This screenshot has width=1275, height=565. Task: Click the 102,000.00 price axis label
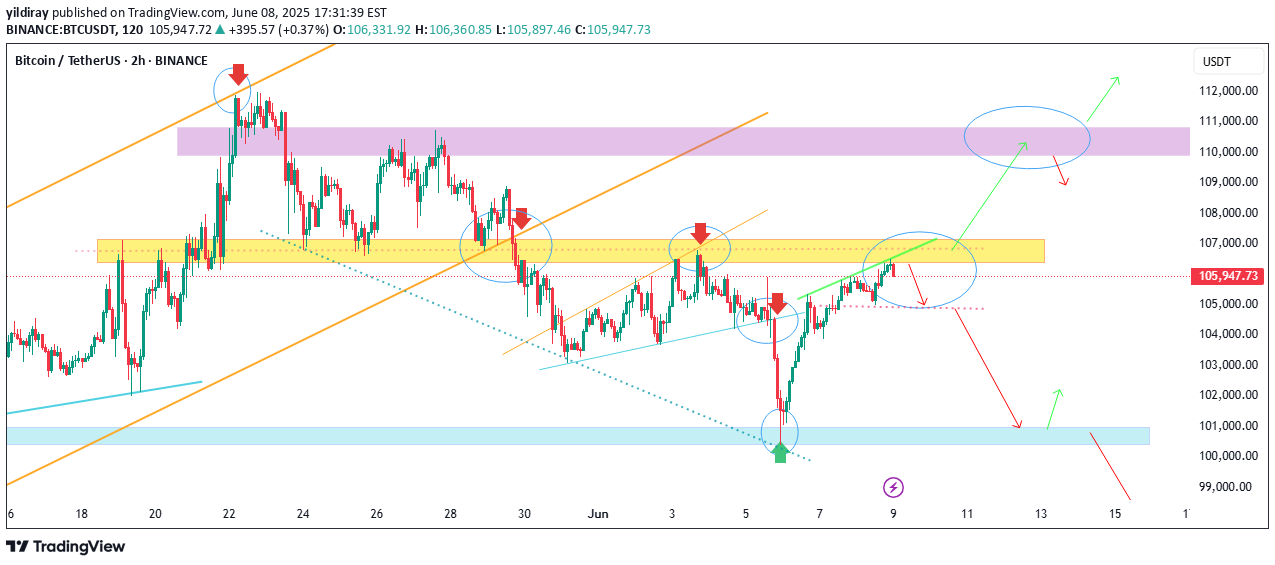[1226, 395]
